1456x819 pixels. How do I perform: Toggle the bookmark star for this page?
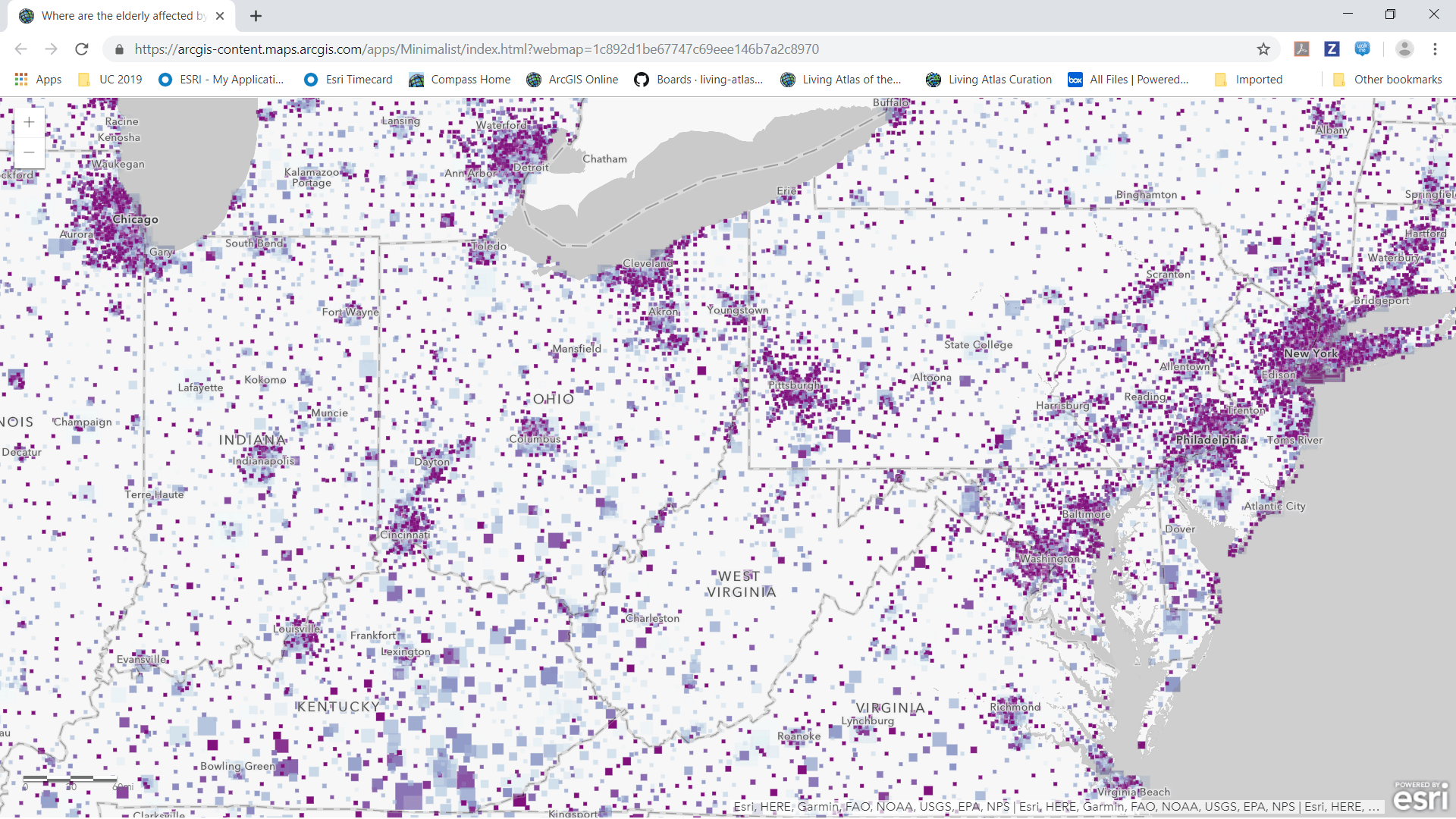pos(1264,49)
